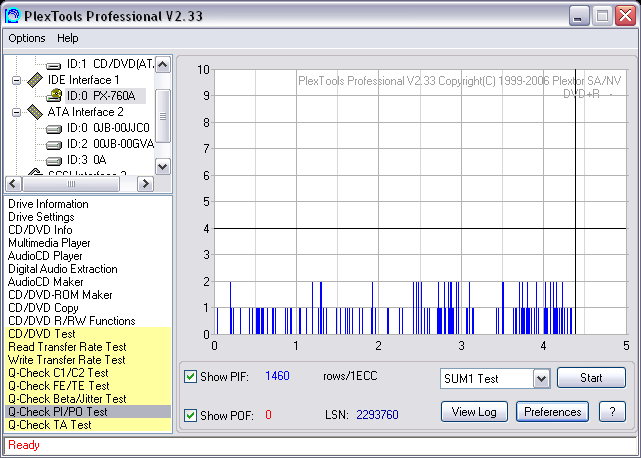Start the SUM1 test
This screenshot has height=458, width=641.
coord(591,377)
